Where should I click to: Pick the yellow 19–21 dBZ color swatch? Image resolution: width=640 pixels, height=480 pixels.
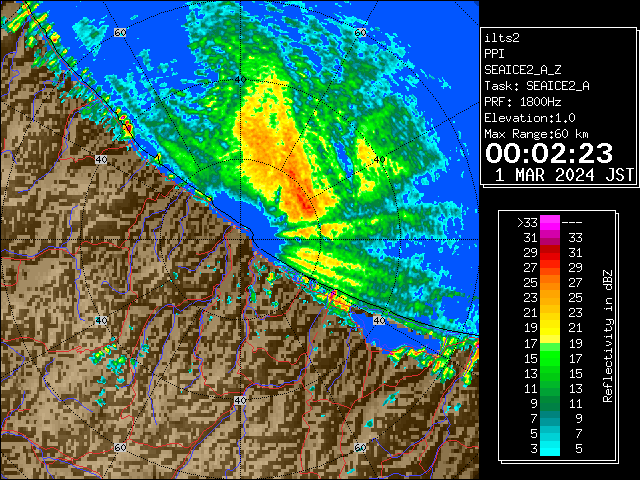[550, 328]
